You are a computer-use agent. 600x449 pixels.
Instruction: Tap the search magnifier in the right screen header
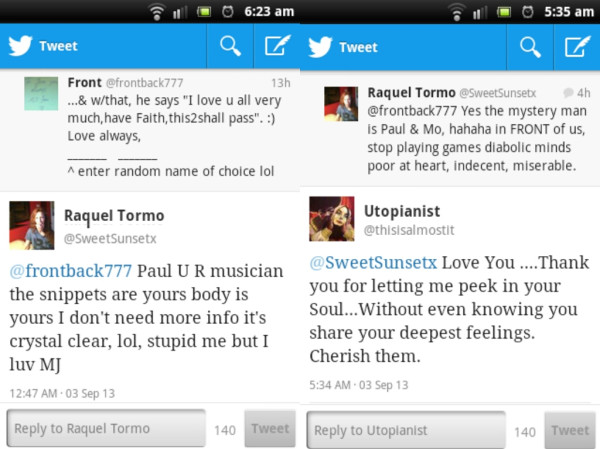[530, 47]
